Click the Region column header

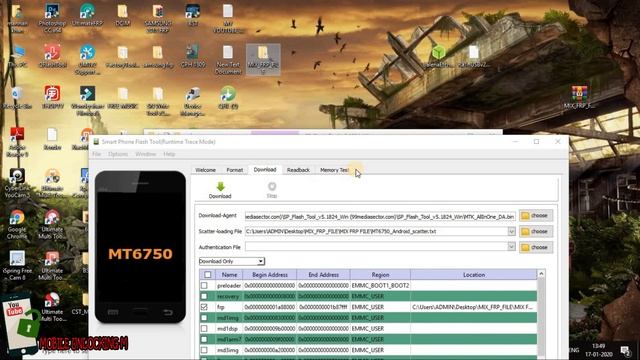[380, 275]
